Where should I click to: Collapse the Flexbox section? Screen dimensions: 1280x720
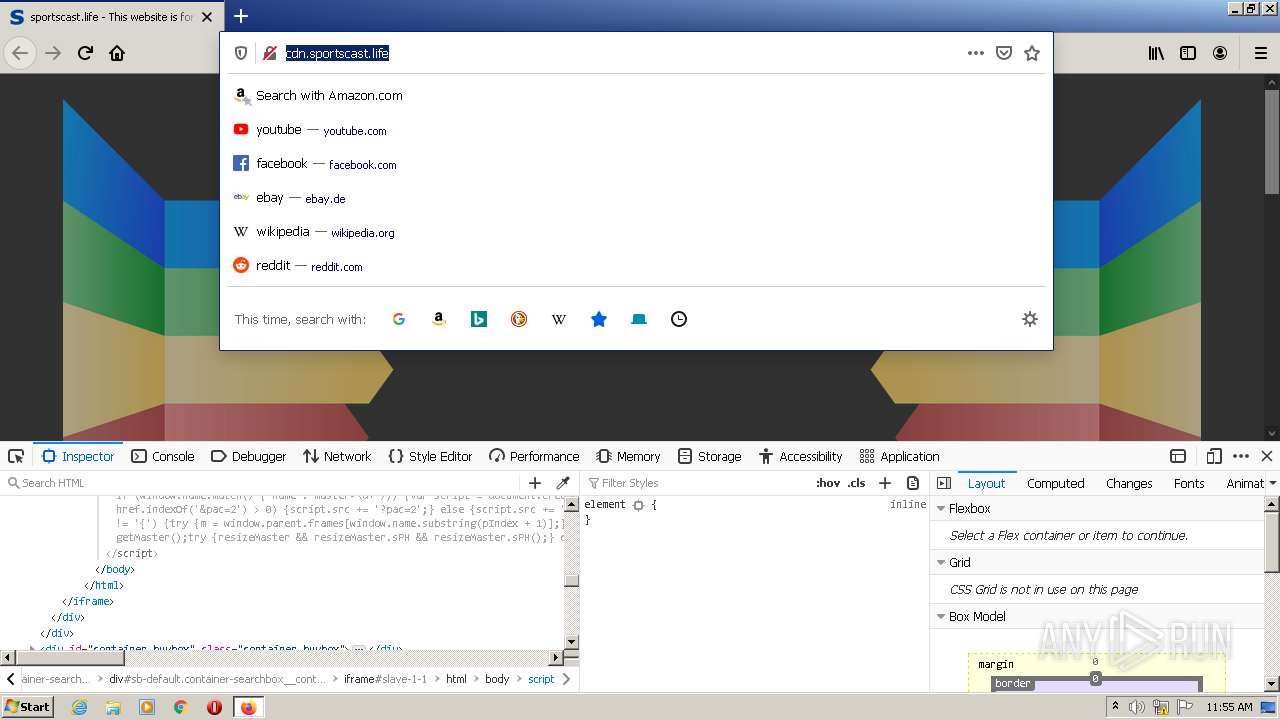pos(941,508)
